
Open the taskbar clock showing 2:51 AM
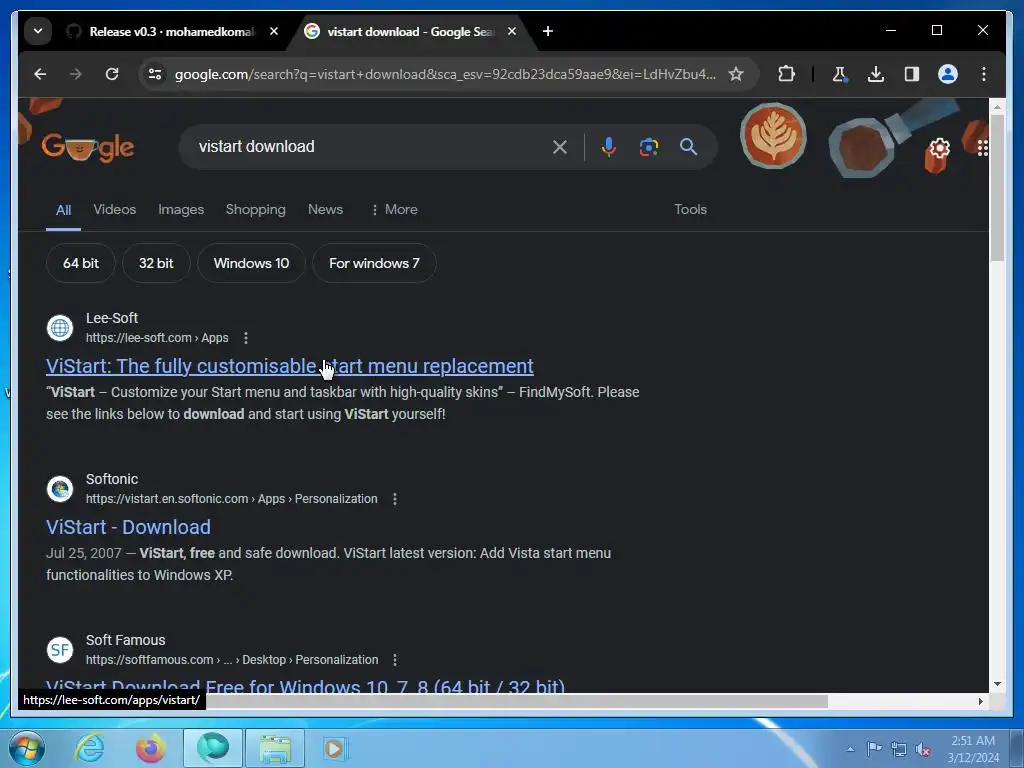point(973,749)
